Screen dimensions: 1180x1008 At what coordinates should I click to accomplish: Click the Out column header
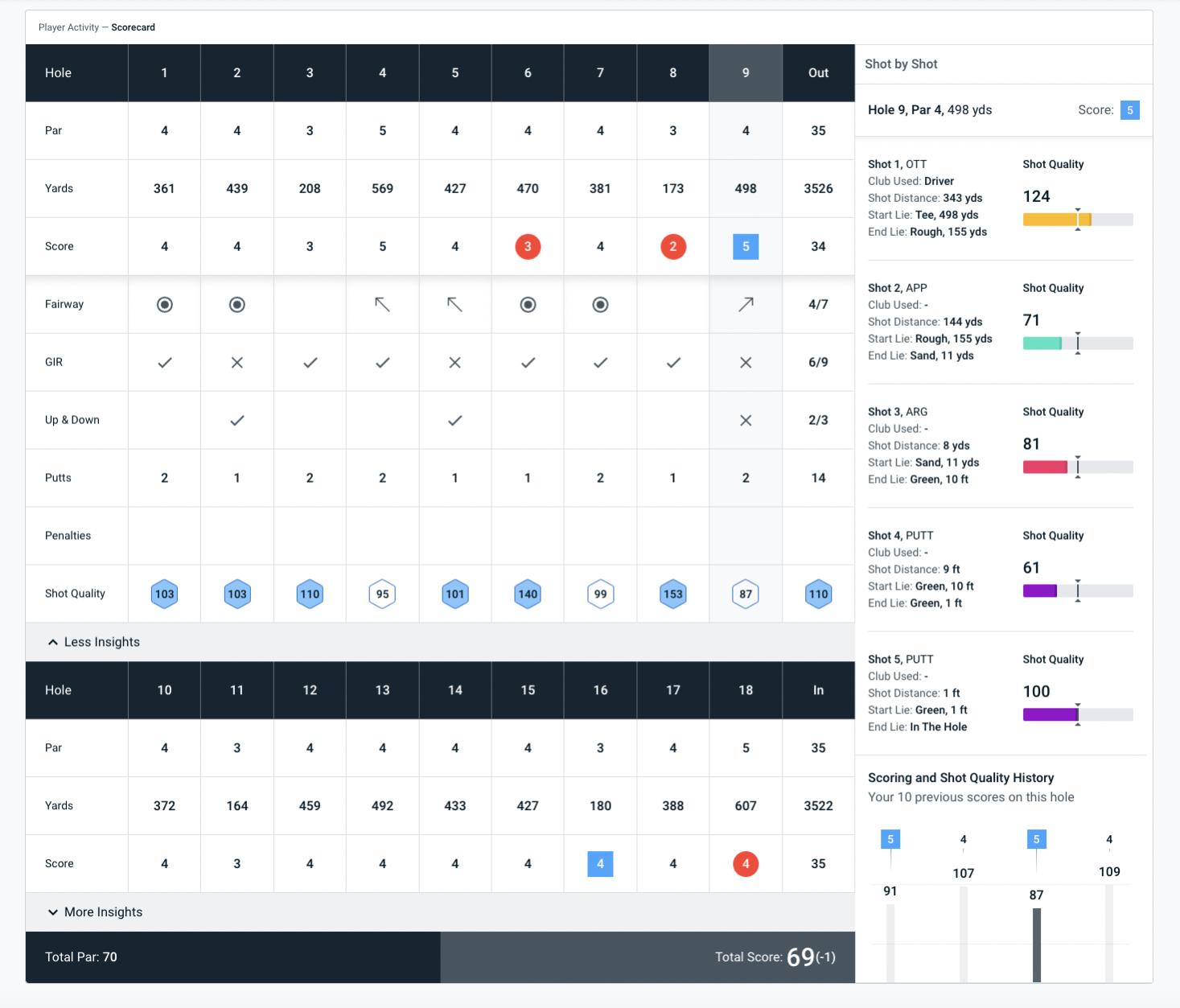pyautogui.click(x=818, y=72)
